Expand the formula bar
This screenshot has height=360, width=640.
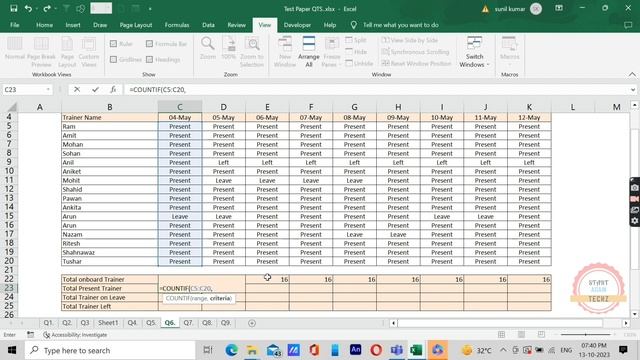tap(633, 89)
